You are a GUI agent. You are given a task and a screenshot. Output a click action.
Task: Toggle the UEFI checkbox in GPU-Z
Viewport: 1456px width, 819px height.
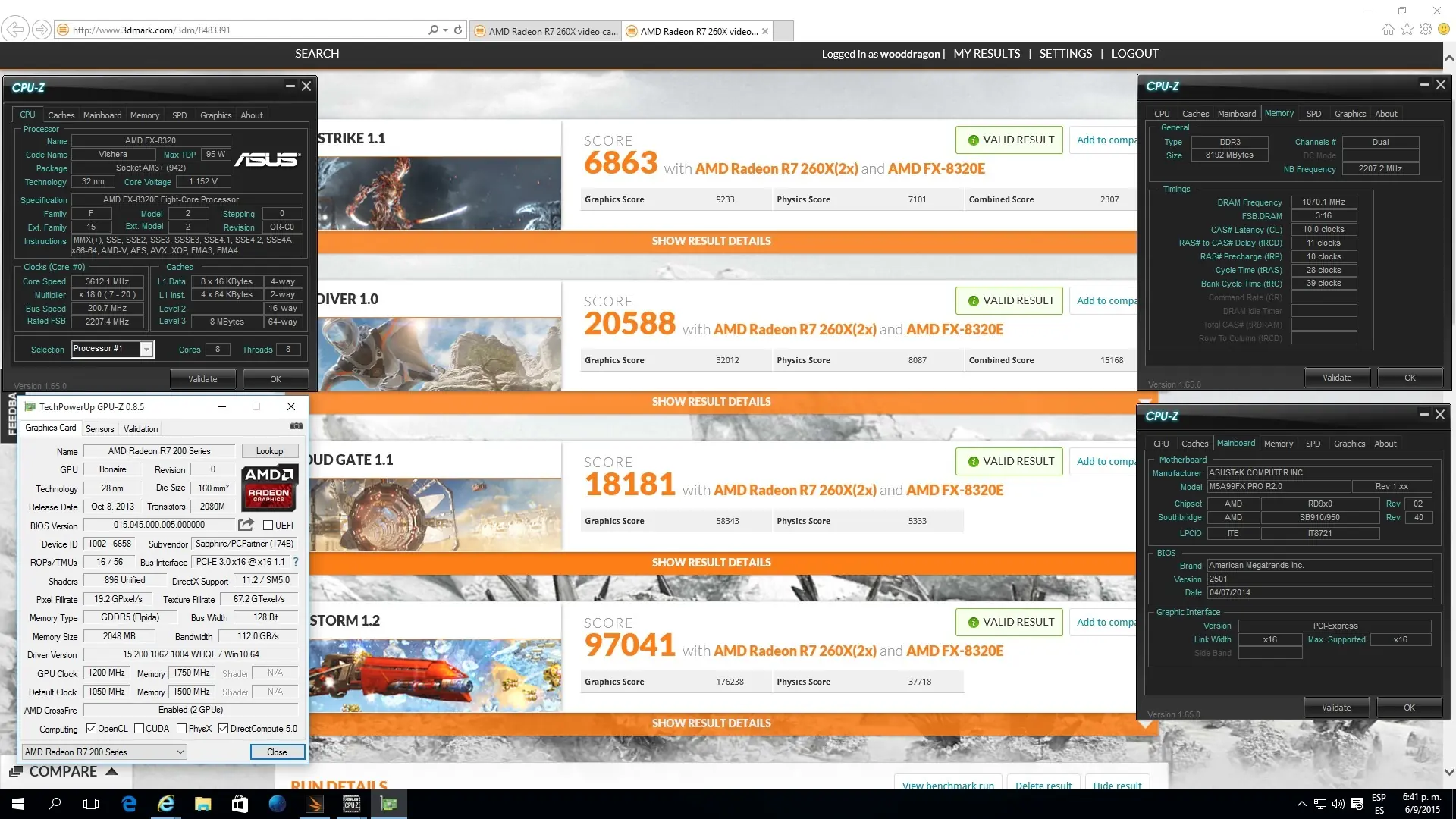click(x=268, y=525)
